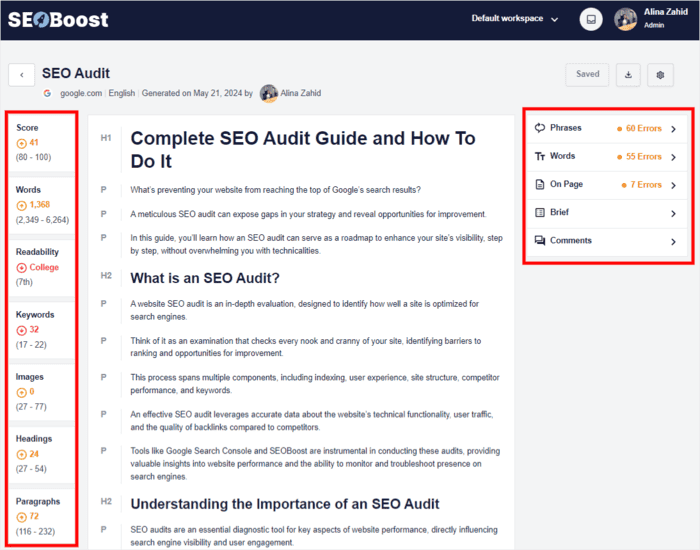
Task: Click Alina Zahid's header profile avatar
Action: [x=625, y=19]
